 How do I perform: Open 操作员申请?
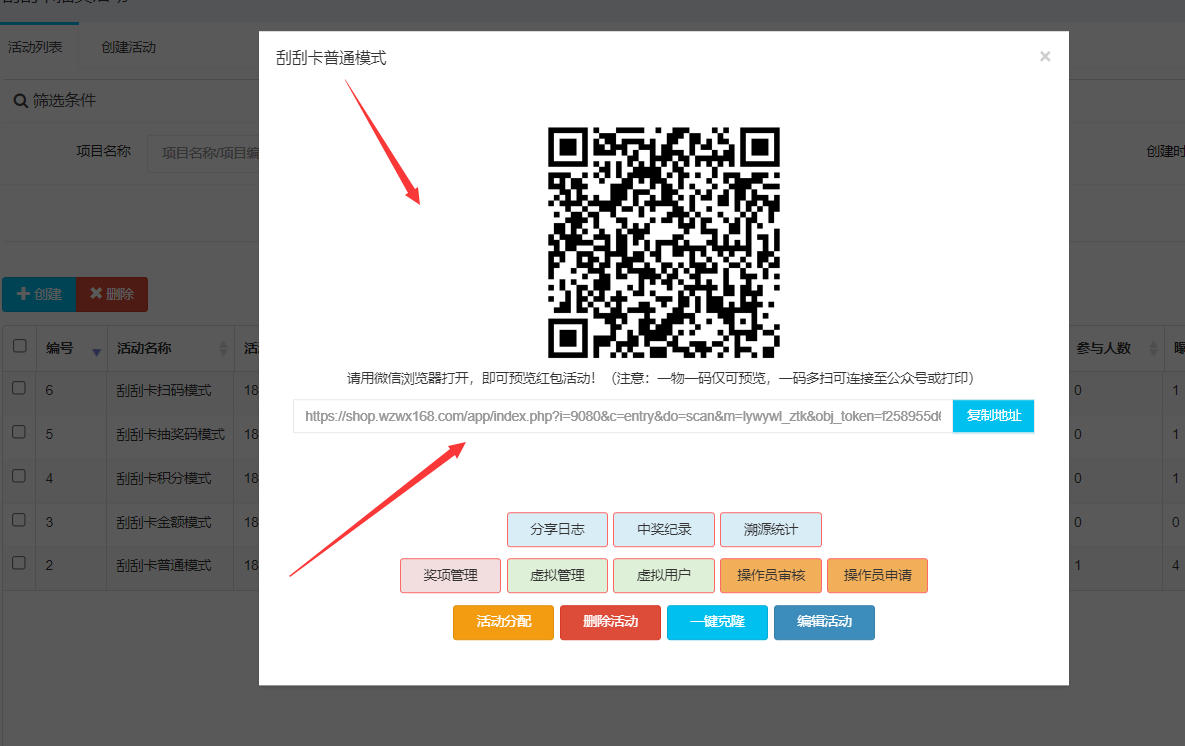(877, 576)
